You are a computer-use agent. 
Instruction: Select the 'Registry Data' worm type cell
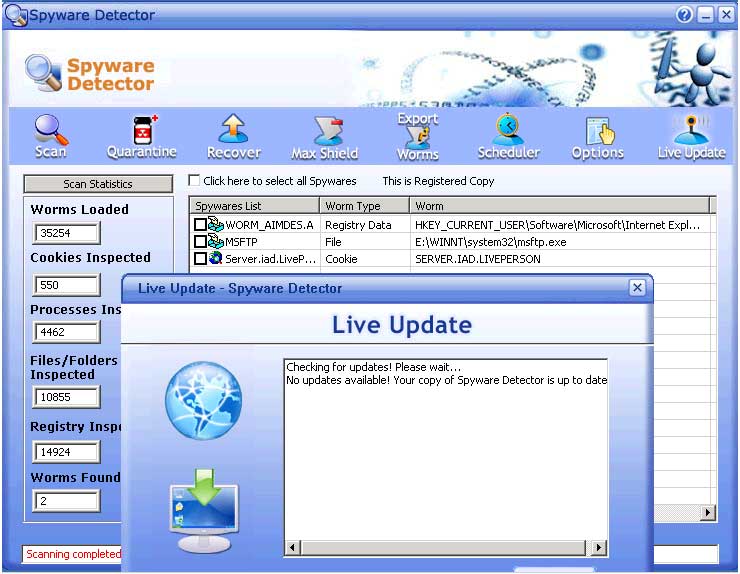(x=365, y=225)
